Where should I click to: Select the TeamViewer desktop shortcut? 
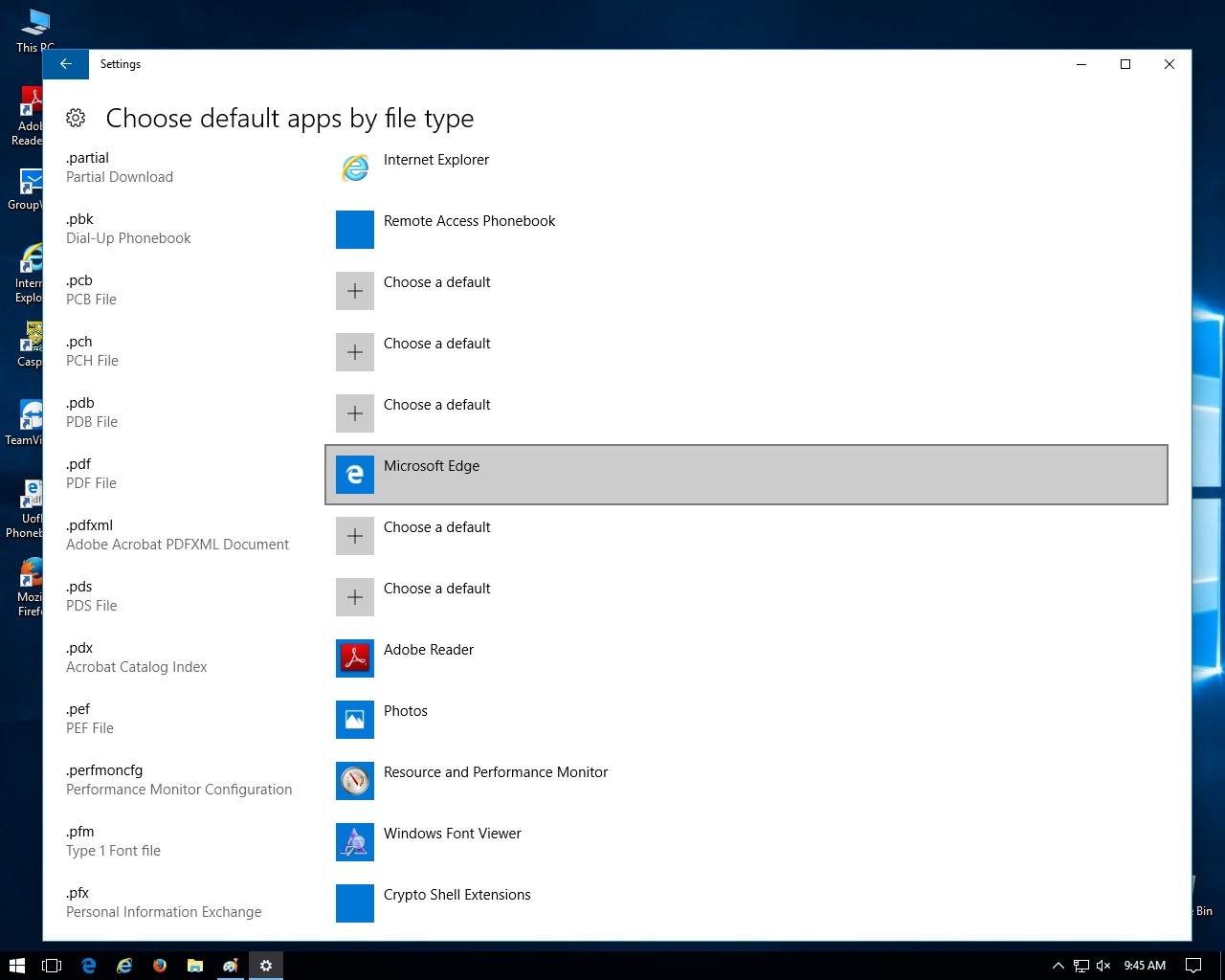point(25,422)
